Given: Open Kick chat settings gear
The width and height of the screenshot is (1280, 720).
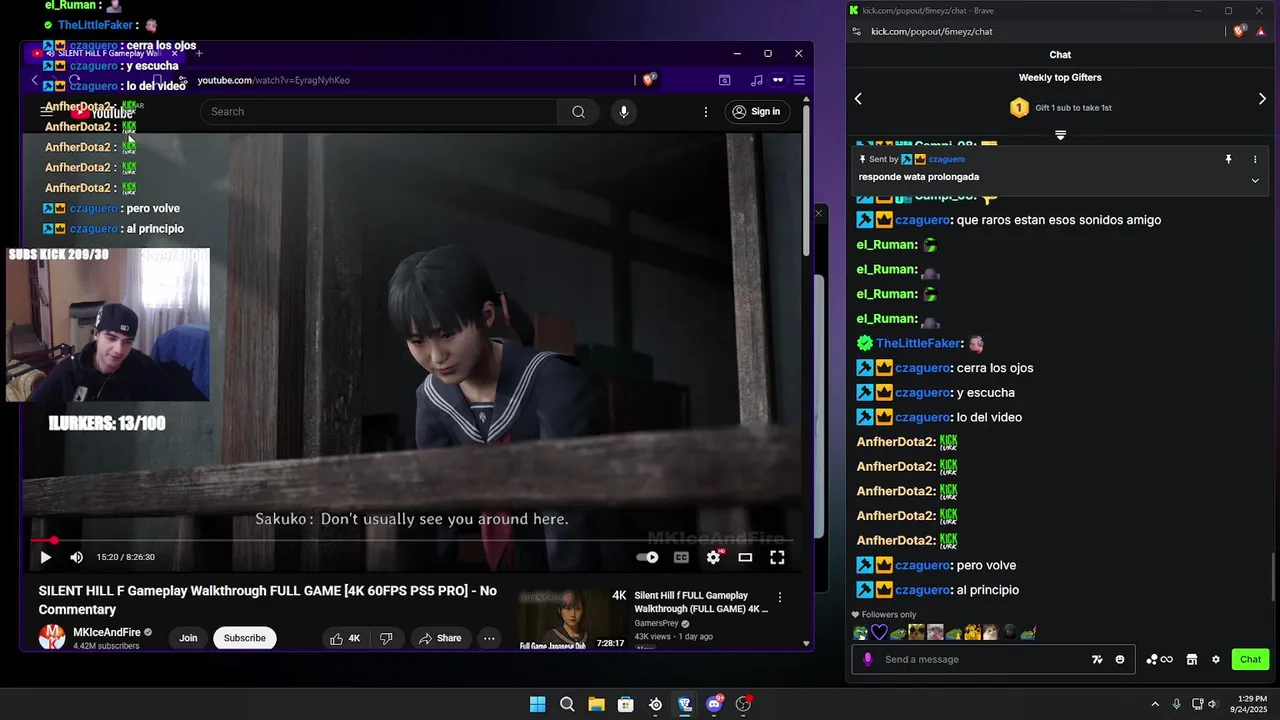Looking at the screenshot, I should [1216, 659].
